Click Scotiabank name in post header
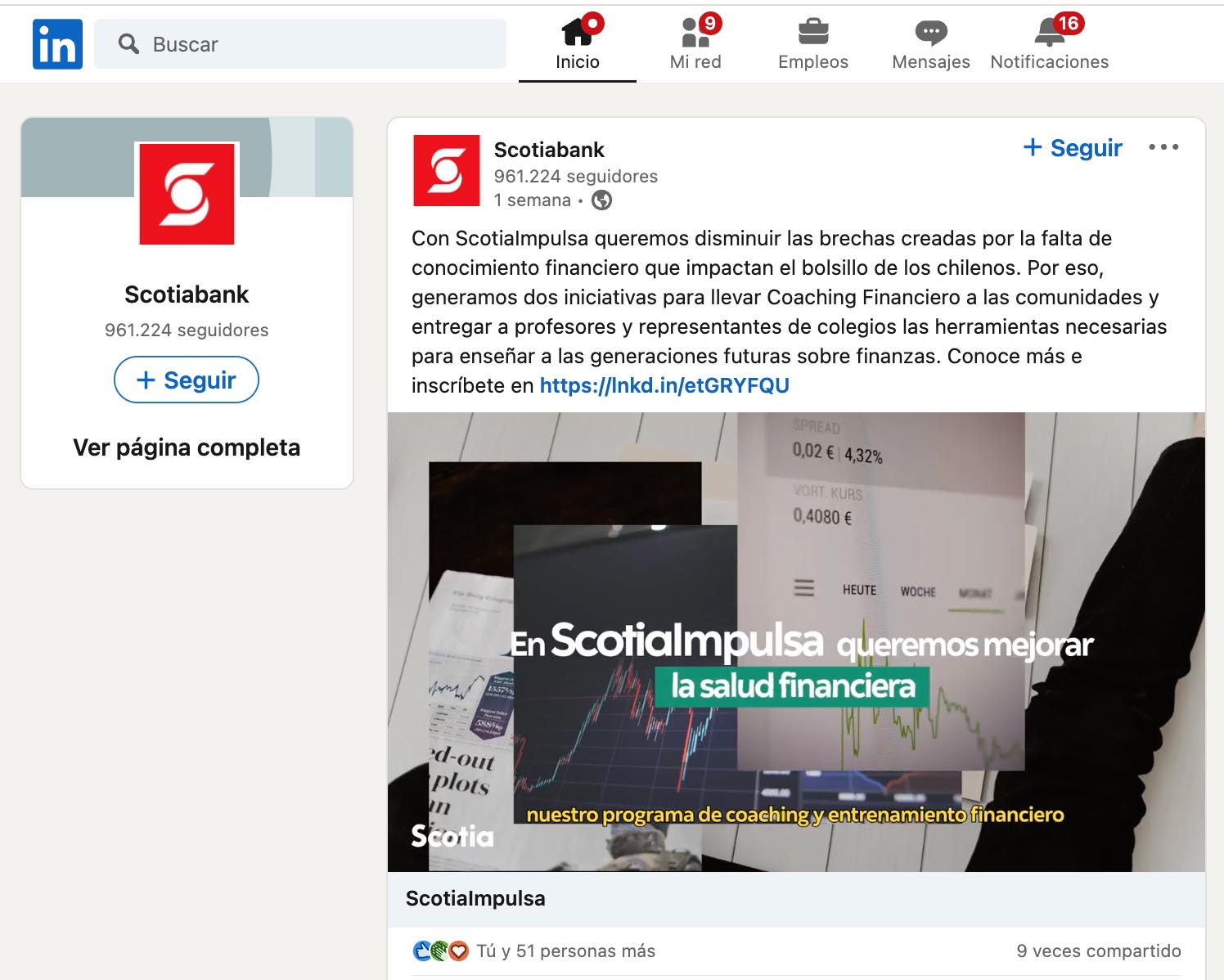This screenshot has width=1224, height=980. (x=549, y=150)
